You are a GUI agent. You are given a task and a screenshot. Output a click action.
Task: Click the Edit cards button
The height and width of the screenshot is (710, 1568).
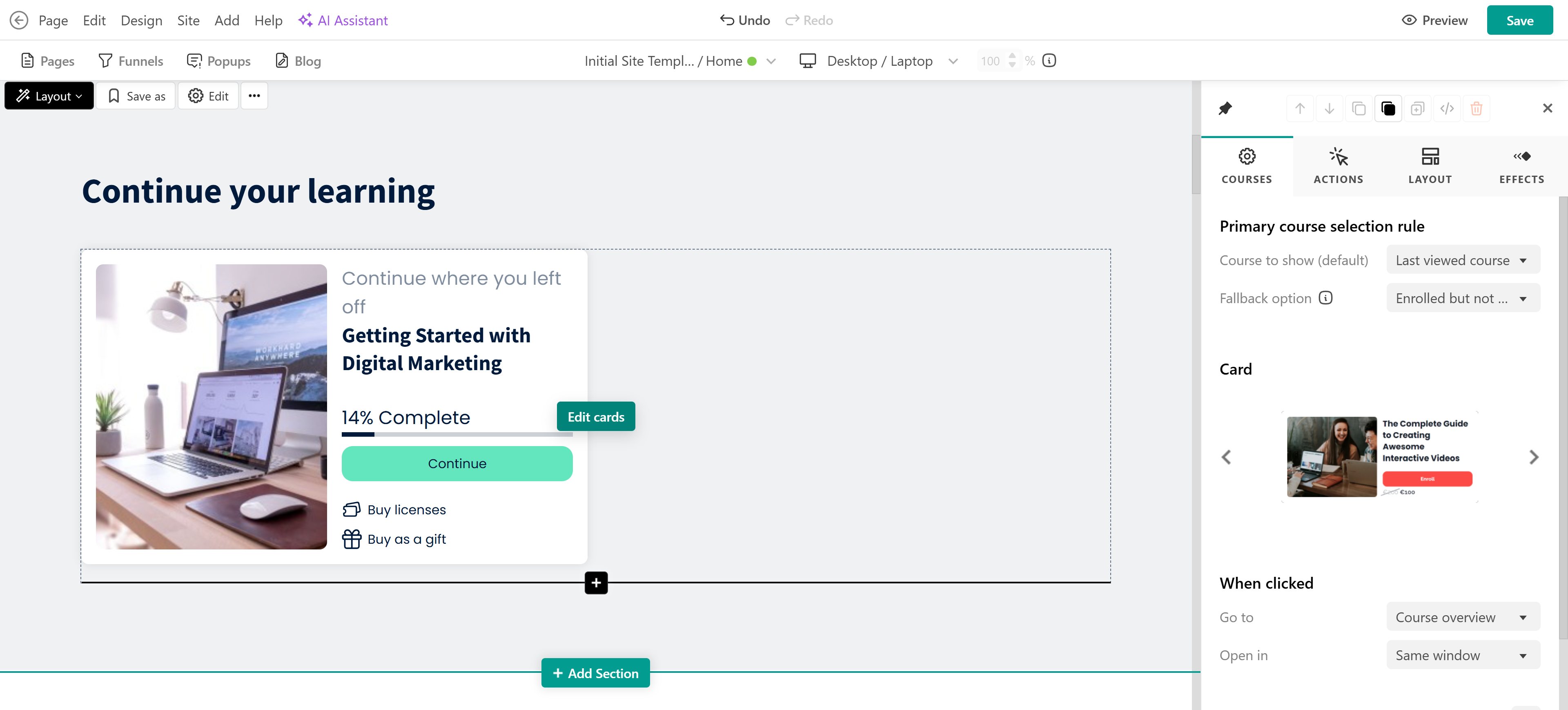[595, 417]
